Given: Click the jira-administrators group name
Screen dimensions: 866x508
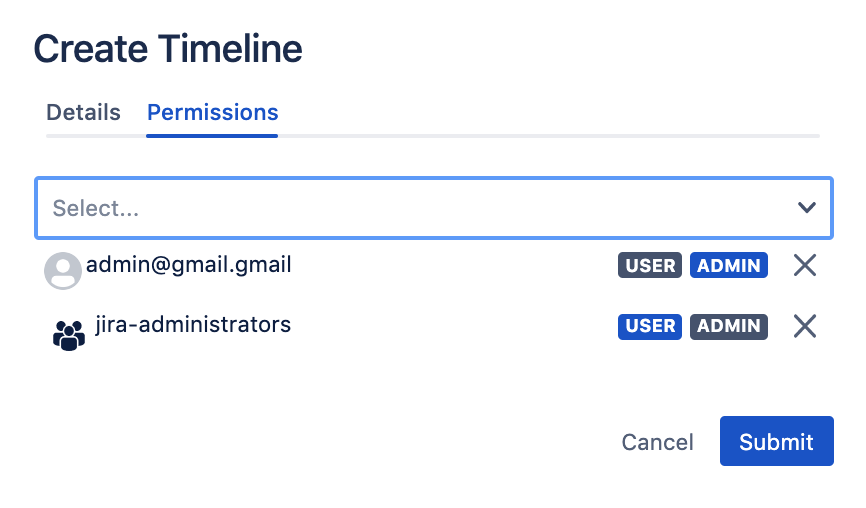Looking at the screenshot, I should point(193,324).
